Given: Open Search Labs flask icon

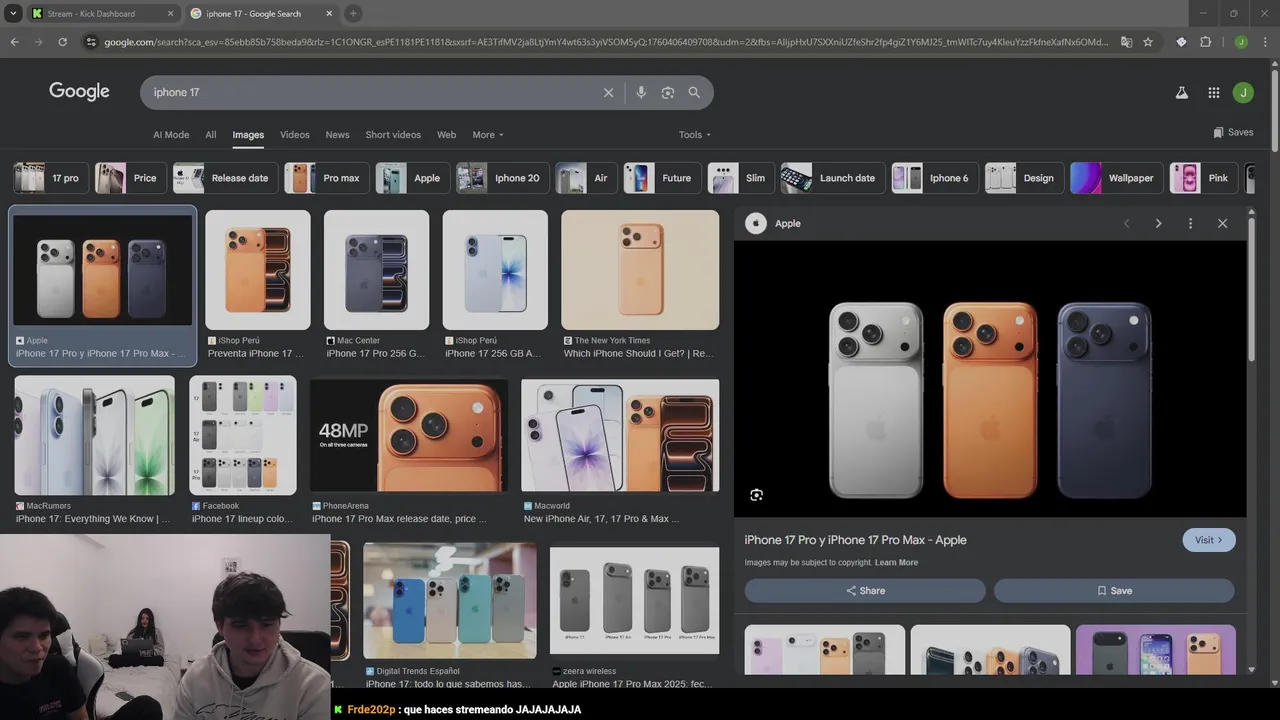Looking at the screenshot, I should pos(1181,92).
